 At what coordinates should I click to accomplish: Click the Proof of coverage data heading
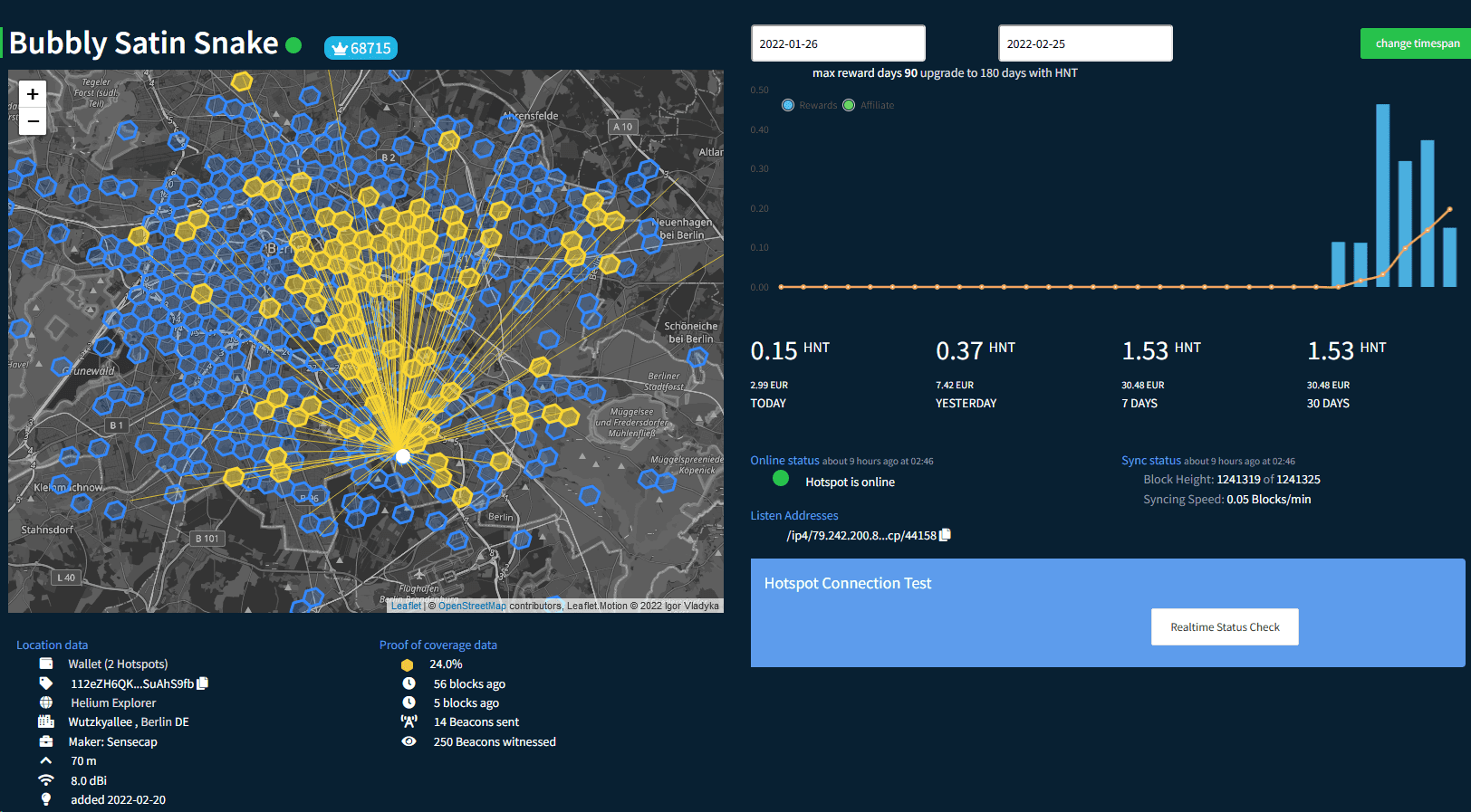coord(438,645)
